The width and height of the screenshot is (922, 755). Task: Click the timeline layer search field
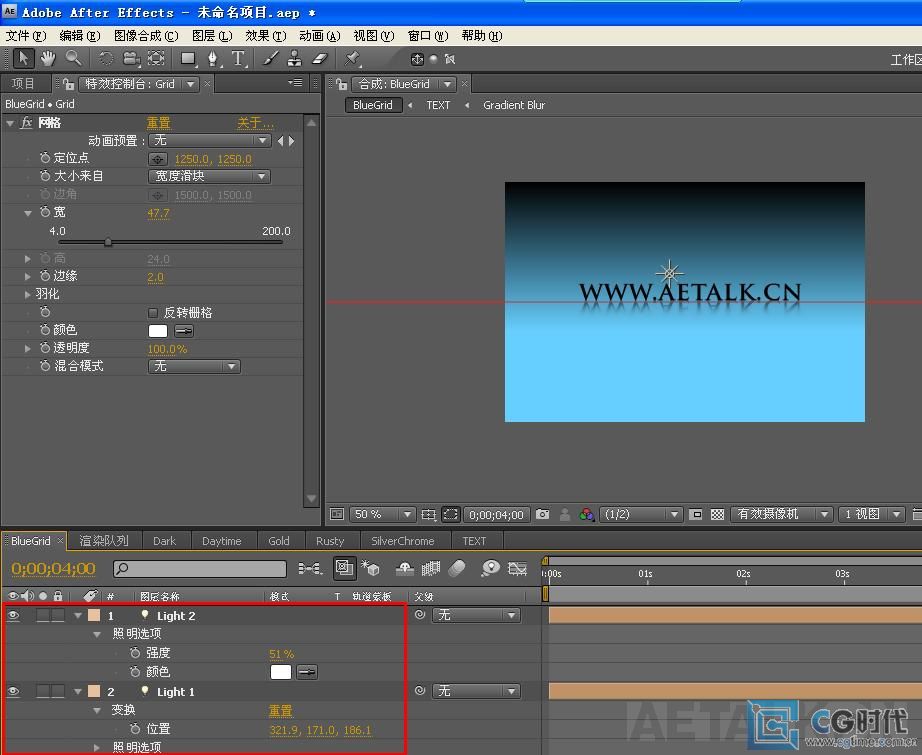pyautogui.click(x=200, y=569)
